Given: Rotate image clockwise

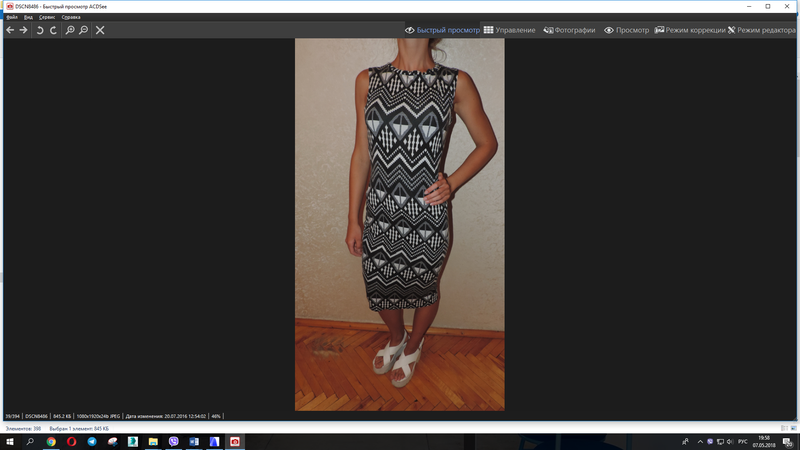Looking at the screenshot, I should tap(53, 30).
